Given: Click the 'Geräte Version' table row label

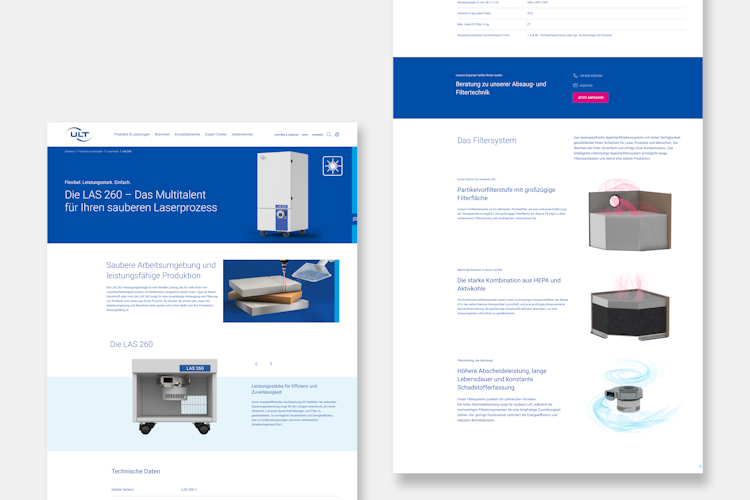Looking at the screenshot, I should tap(122, 489).
